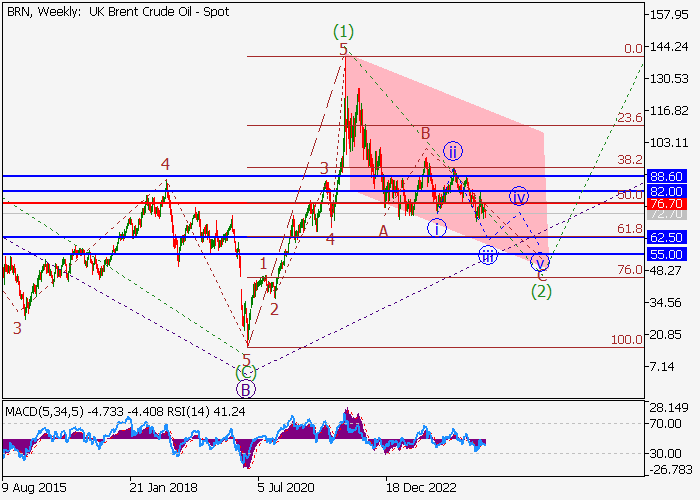
Task: Click the chart title 'BRN, Weekly: UK Brent Crude Oil - Spot'
Action: point(118,12)
